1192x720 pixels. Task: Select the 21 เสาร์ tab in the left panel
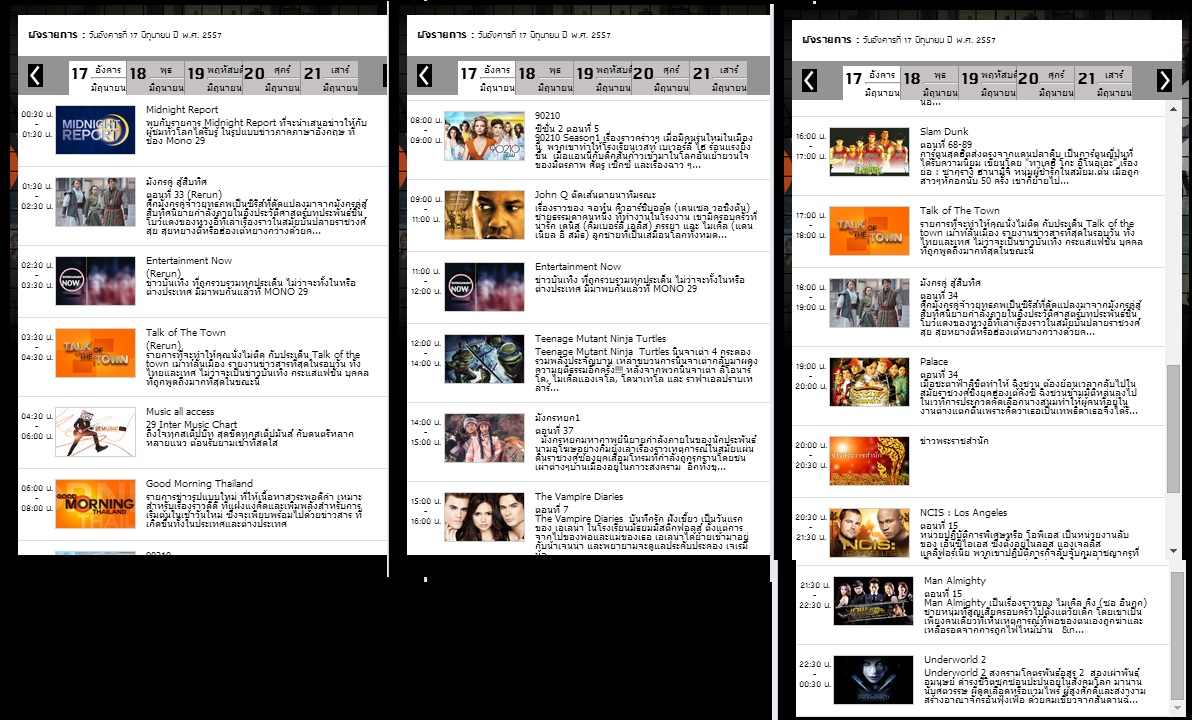pos(329,78)
